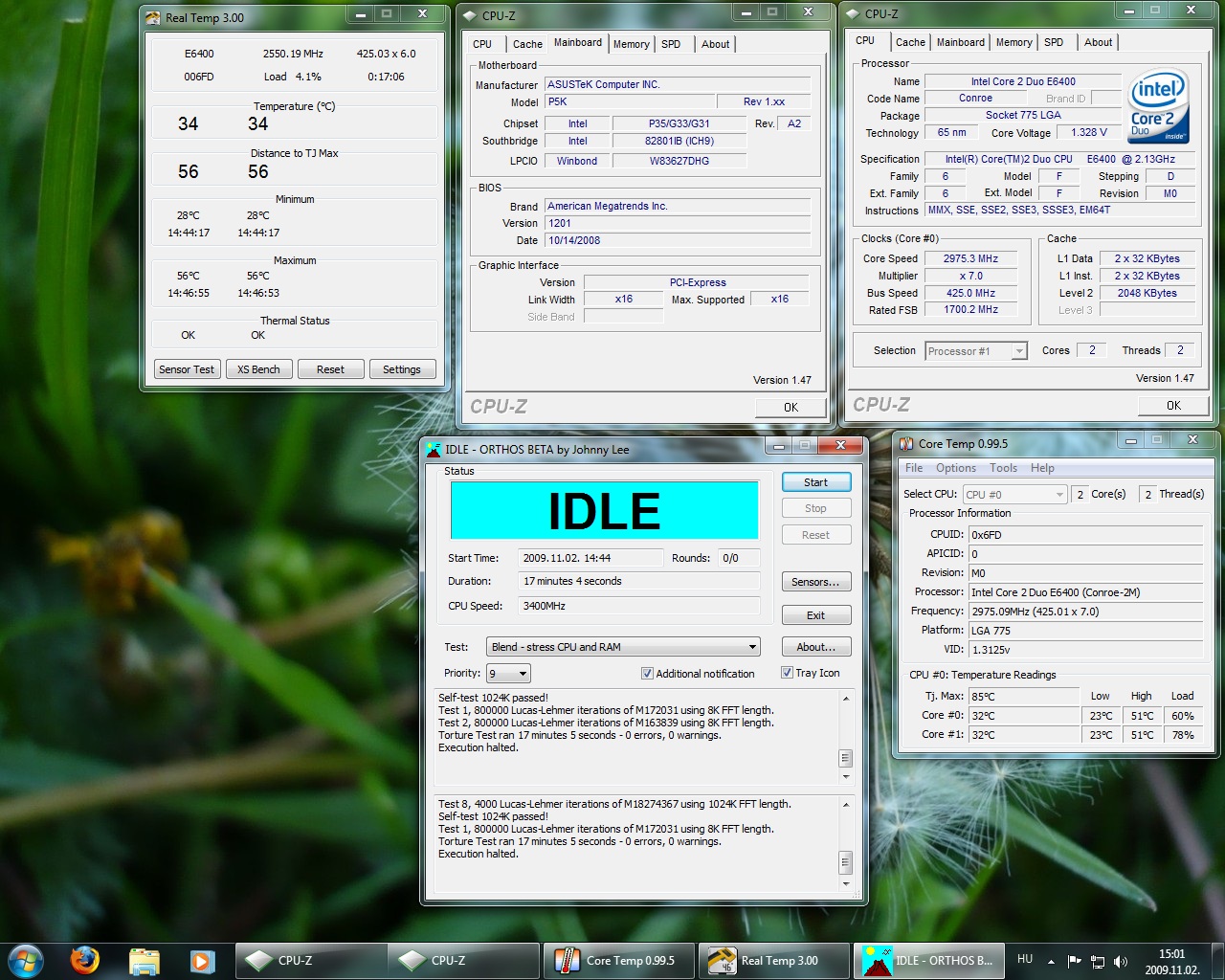
Task: Toggle the Additional notification checkbox
Action: coord(647,674)
